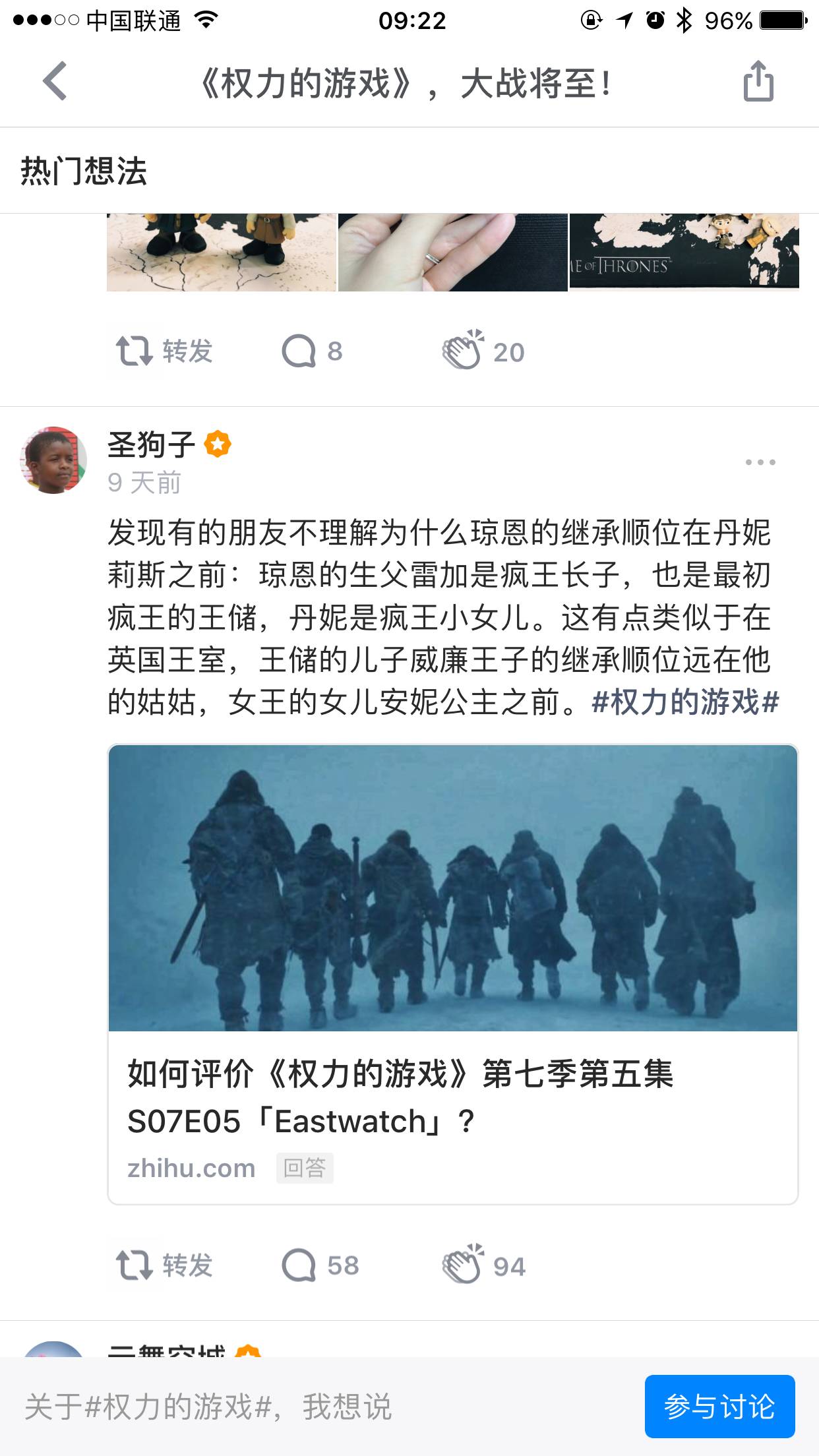Tap clap icon showing 20
The image size is (819, 1456).
pos(483,349)
